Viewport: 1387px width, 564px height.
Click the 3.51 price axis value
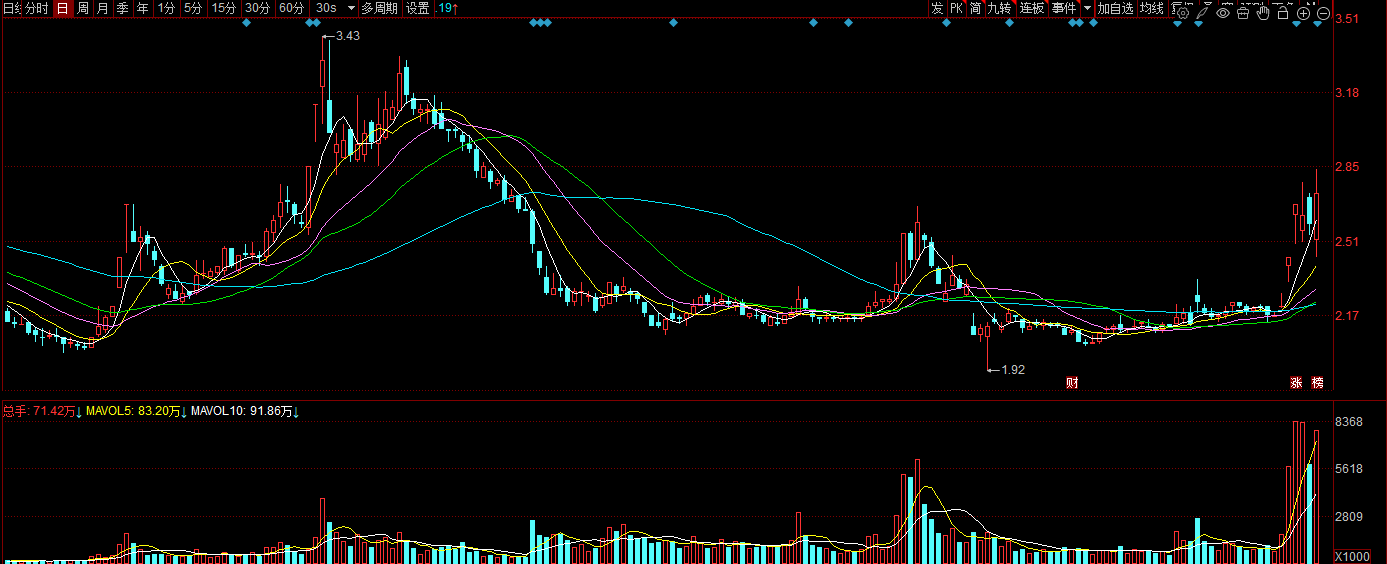pos(1347,19)
